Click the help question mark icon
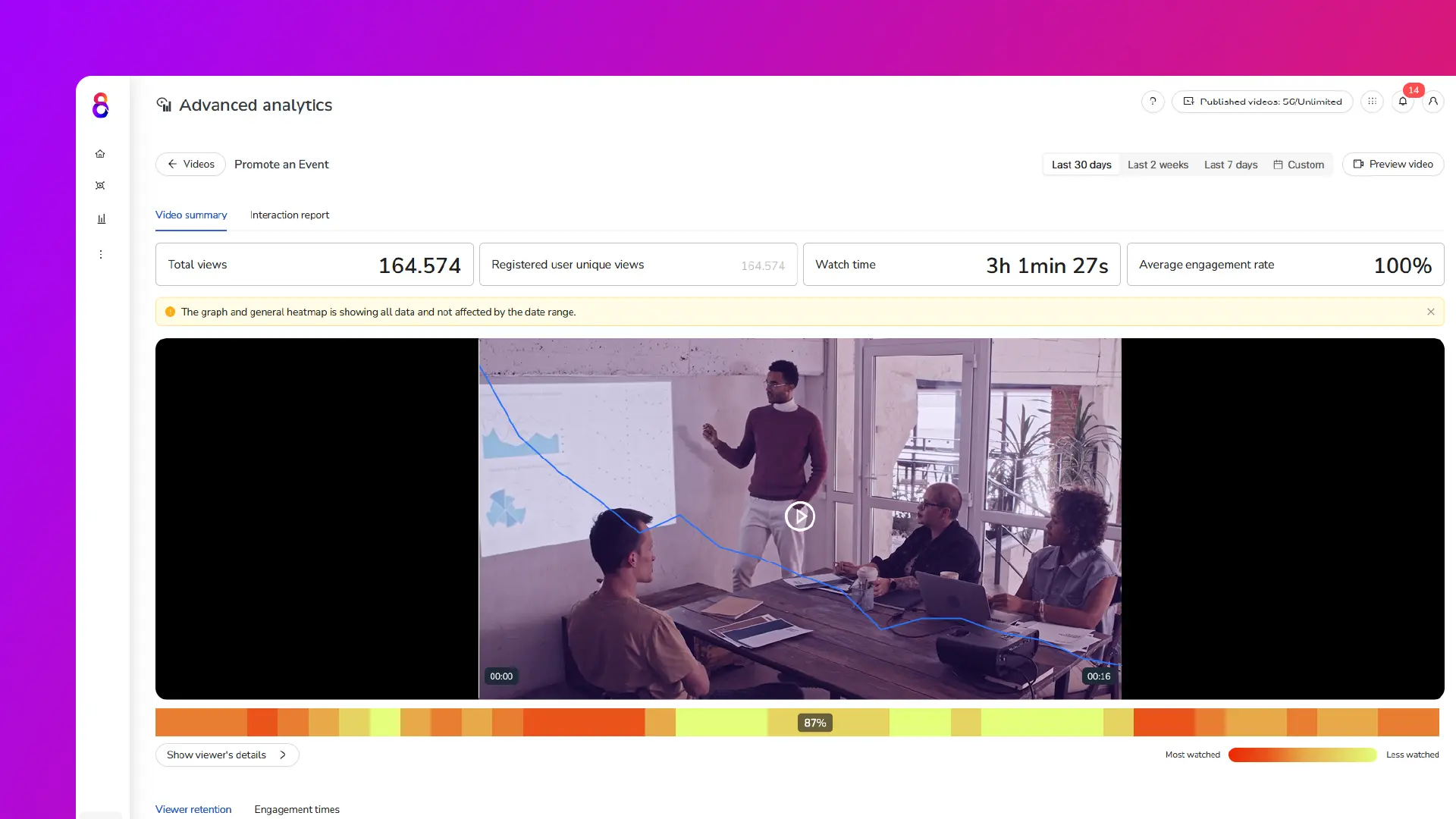Image resolution: width=1456 pixels, height=819 pixels. coord(1153,102)
